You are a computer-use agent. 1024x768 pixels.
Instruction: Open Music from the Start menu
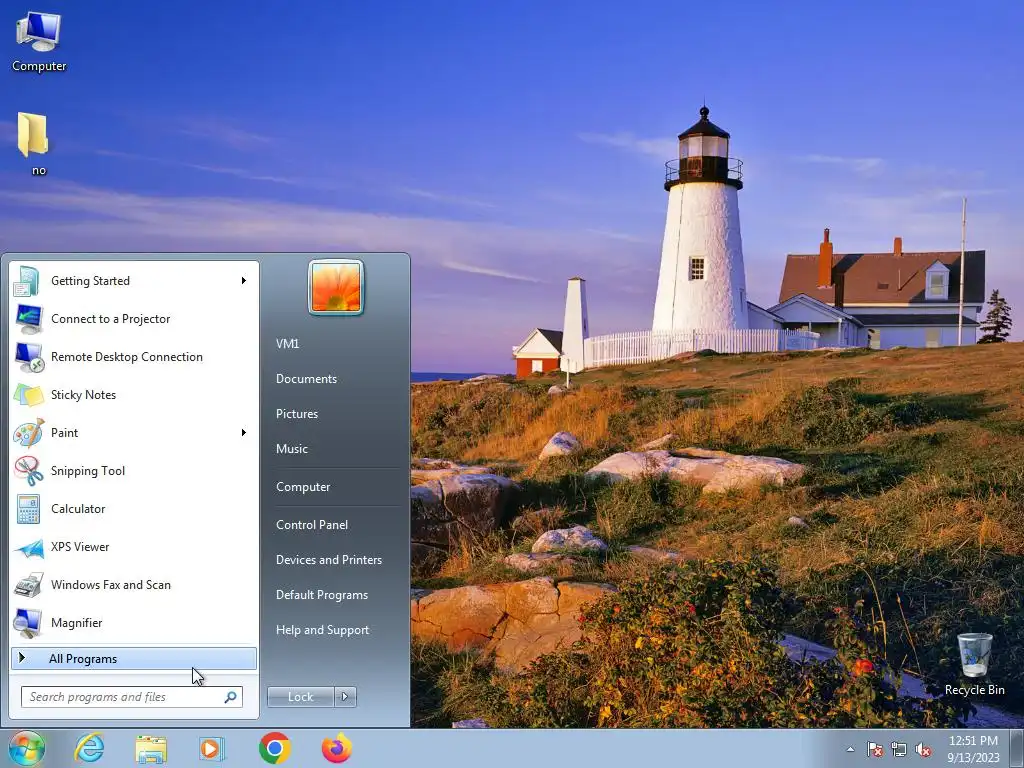click(291, 449)
